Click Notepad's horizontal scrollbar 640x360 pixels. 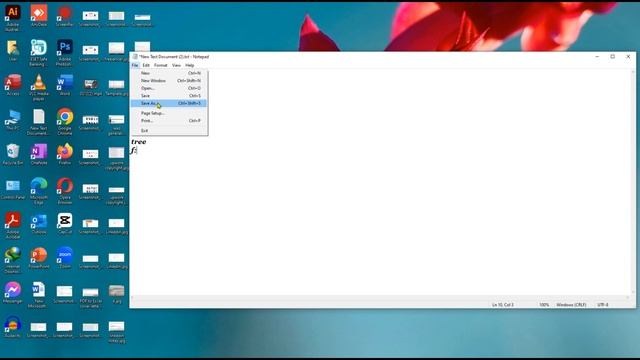tap(380, 298)
